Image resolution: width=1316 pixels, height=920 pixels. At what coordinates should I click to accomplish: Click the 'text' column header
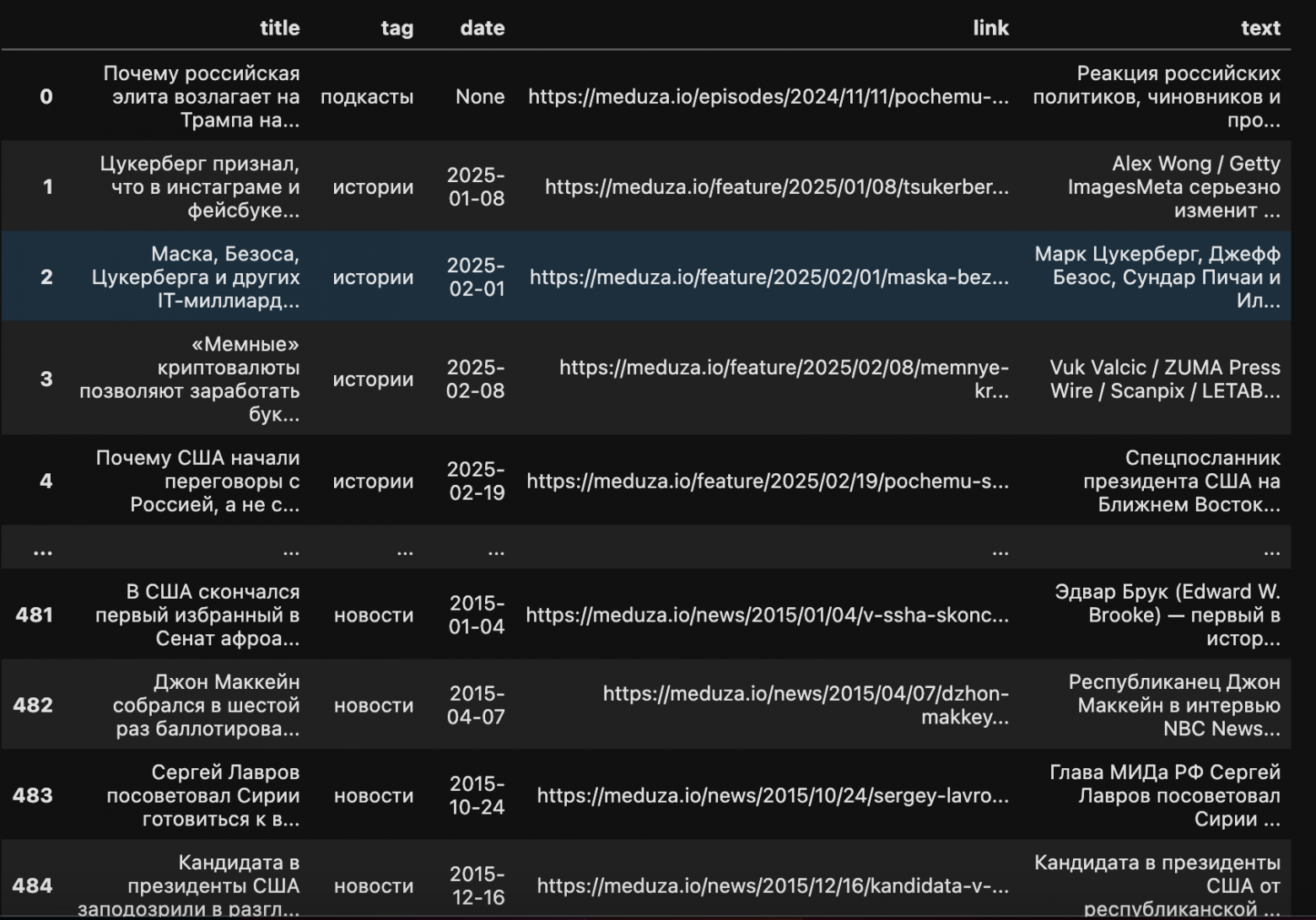1260,28
